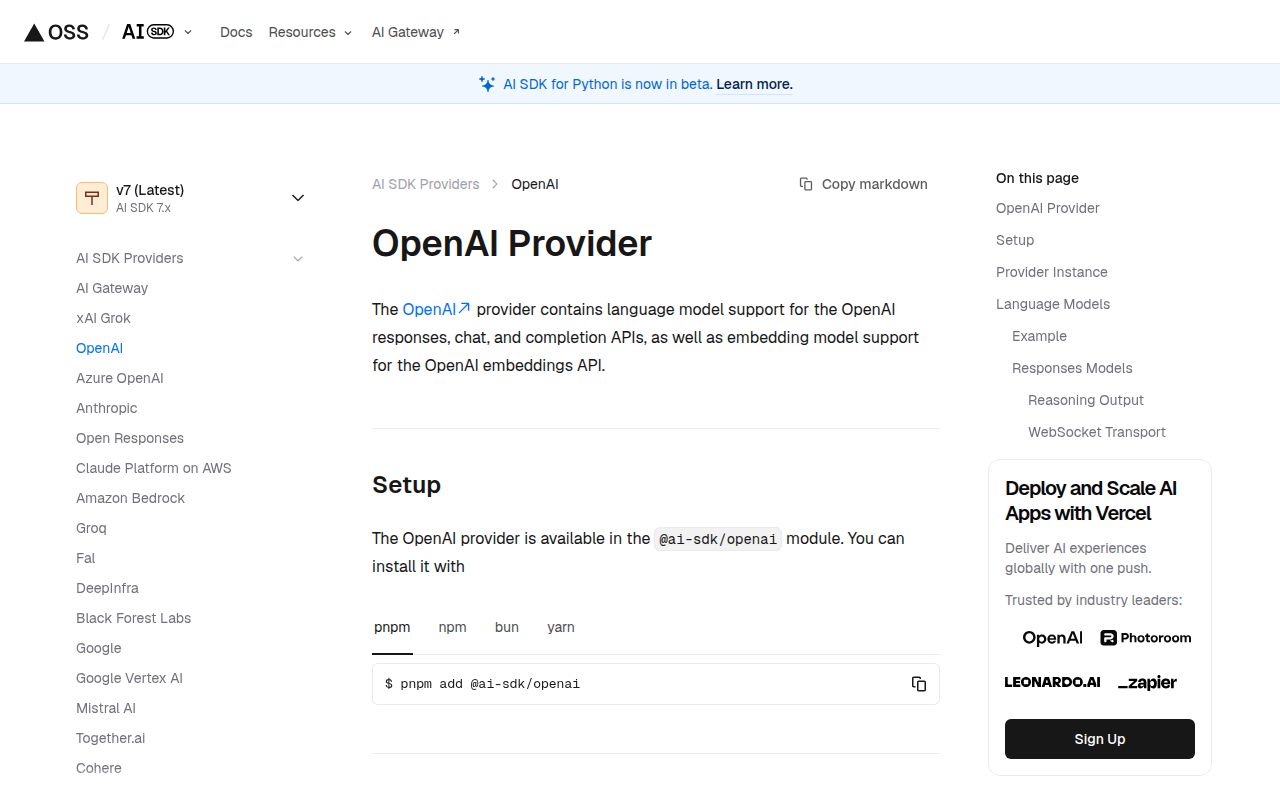Jump to Responses Models subsection
The width and height of the screenshot is (1280, 800).
[1072, 368]
